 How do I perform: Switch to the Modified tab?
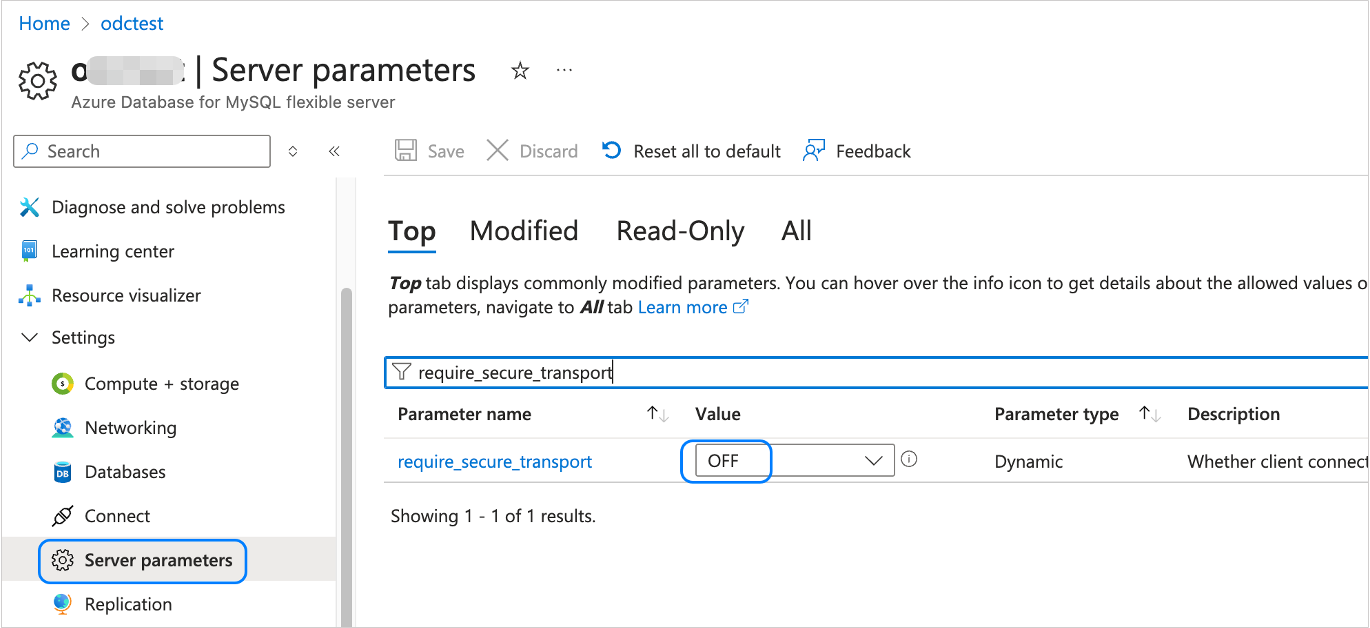(524, 232)
